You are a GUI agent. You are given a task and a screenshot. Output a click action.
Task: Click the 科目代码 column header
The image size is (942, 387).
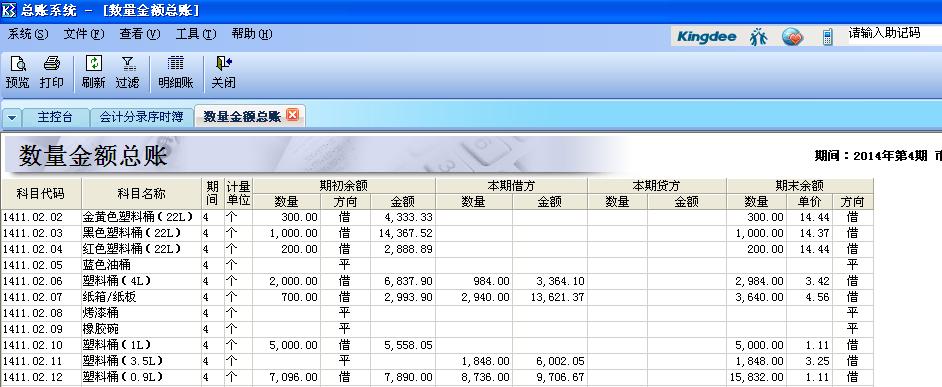click(x=41, y=194)
